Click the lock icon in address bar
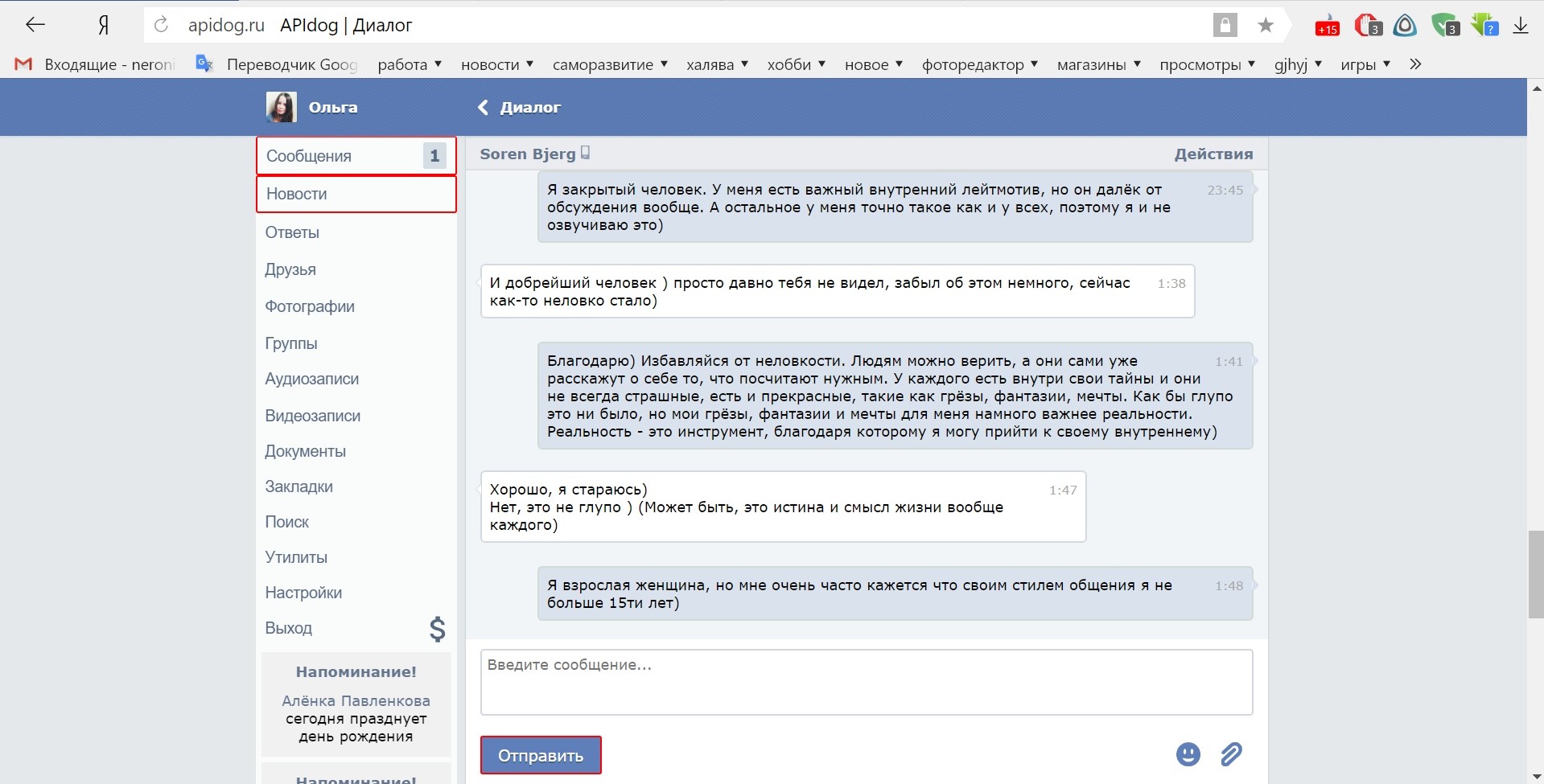The width and height of the screenshot is (1544, 784). coord(1225,26)
